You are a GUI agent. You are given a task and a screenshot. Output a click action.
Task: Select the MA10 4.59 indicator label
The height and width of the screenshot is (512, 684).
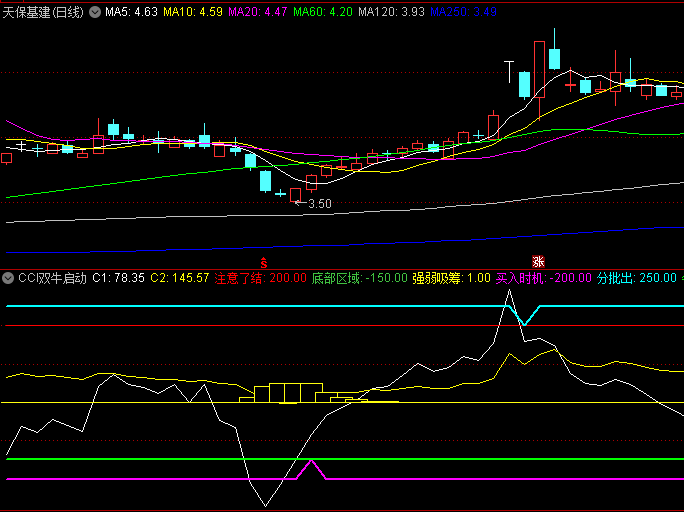point(193,12)
